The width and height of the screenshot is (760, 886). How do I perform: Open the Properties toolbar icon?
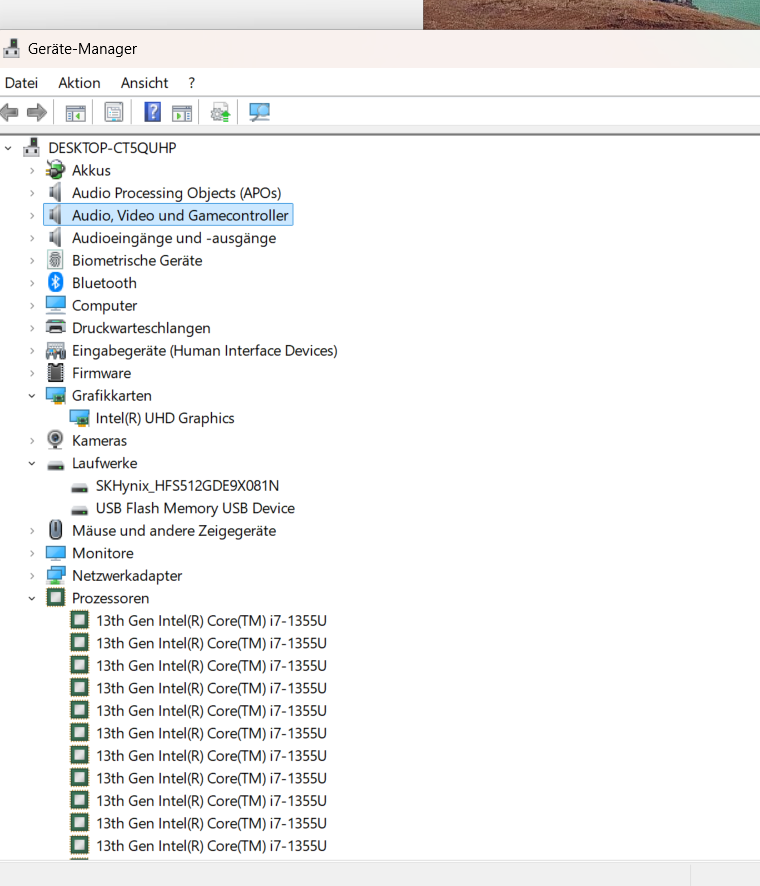point(114,112)
